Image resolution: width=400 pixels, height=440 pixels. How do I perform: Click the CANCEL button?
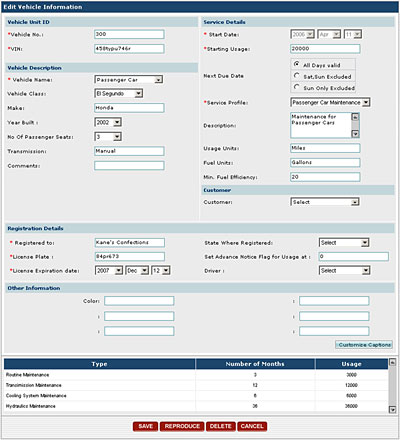pyautogui.click(x=252, y=426)
